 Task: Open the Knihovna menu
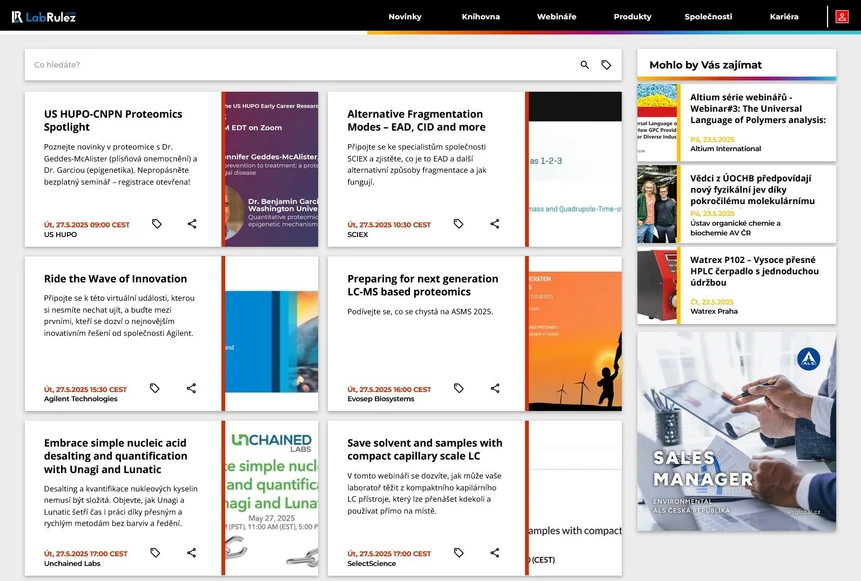tap(480, 16)
